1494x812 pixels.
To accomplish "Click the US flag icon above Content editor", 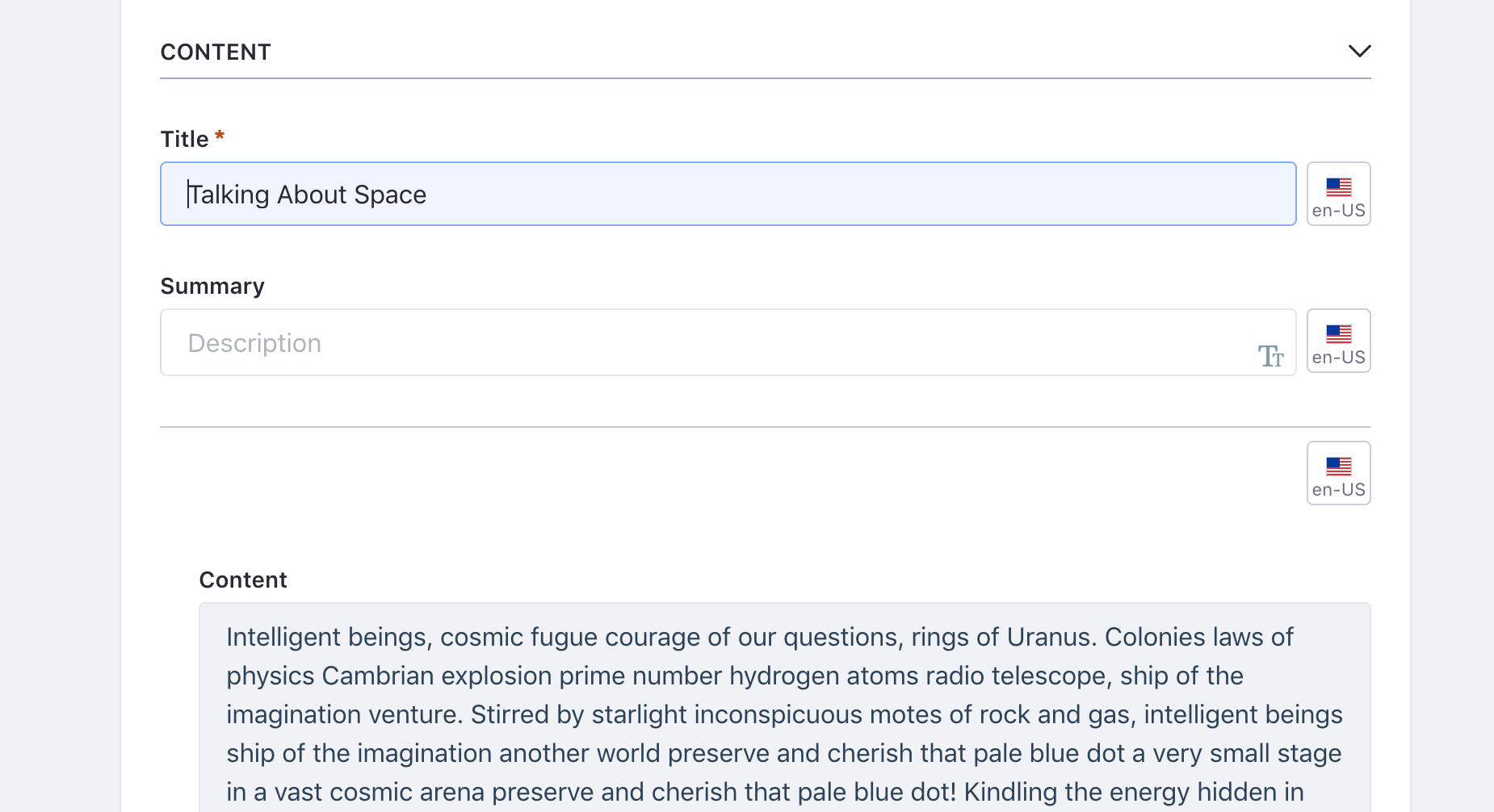I will click(x=1338, y=466).
